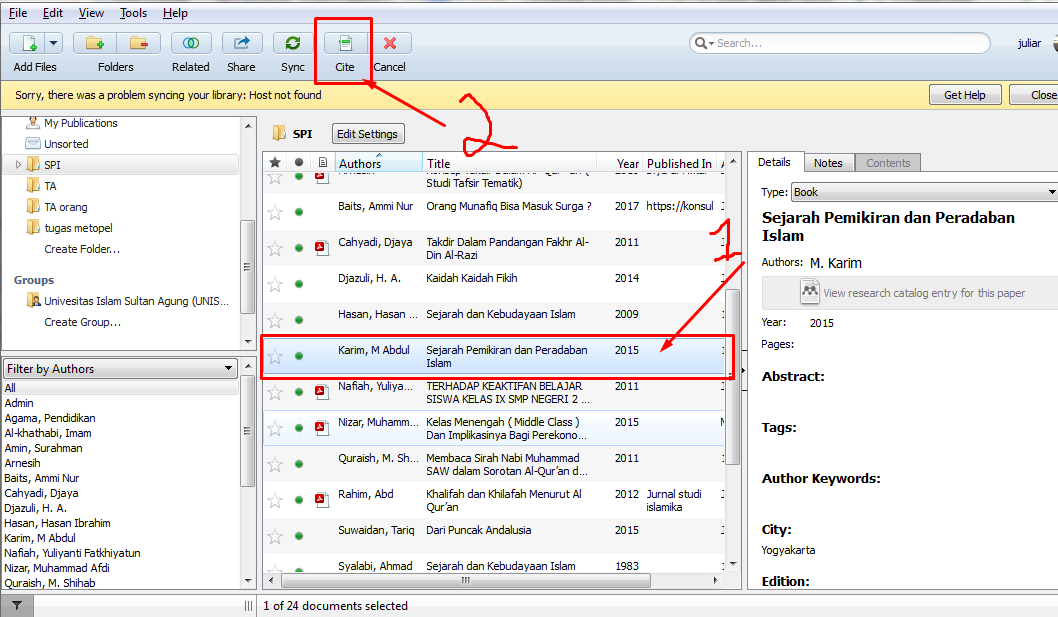Viewport: 1058px width, 617px height.
Task: Open the document Type dropdown showing Book
Action: pyautogui.click(x=924, y=192)
